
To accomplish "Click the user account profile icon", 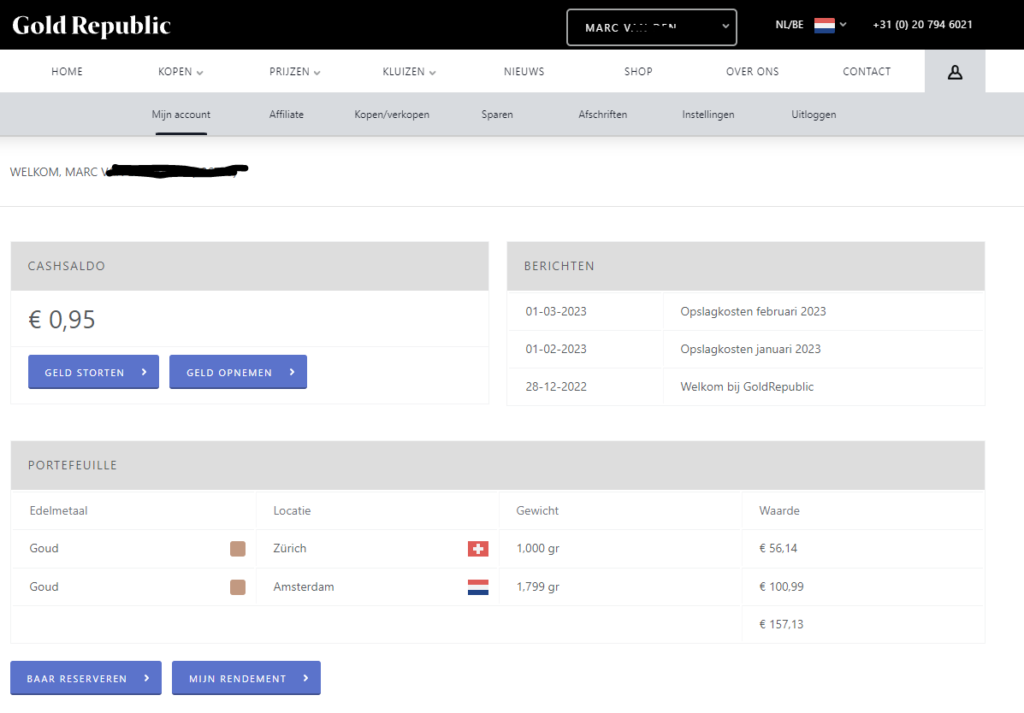I will point(954,72).
